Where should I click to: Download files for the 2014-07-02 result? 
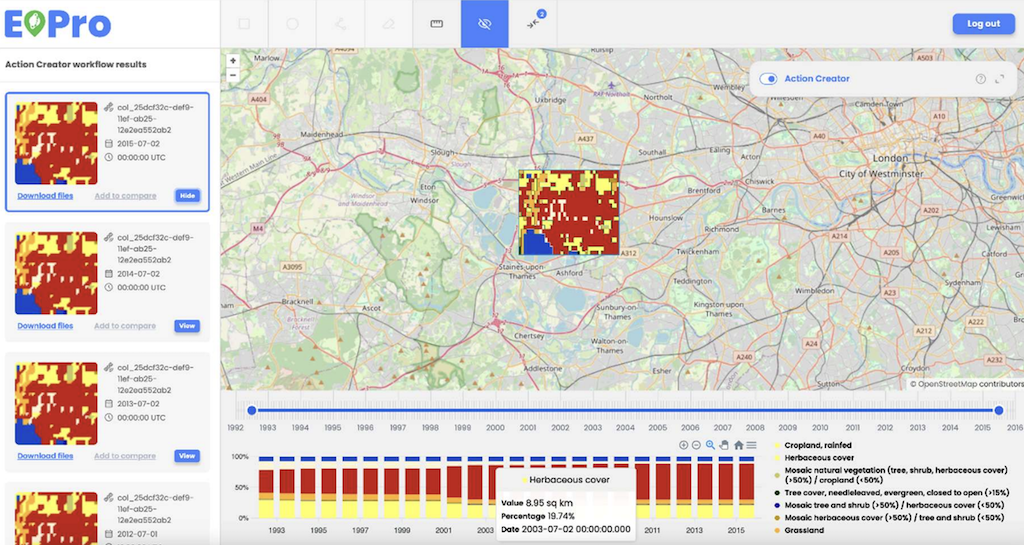click(45, 326)
